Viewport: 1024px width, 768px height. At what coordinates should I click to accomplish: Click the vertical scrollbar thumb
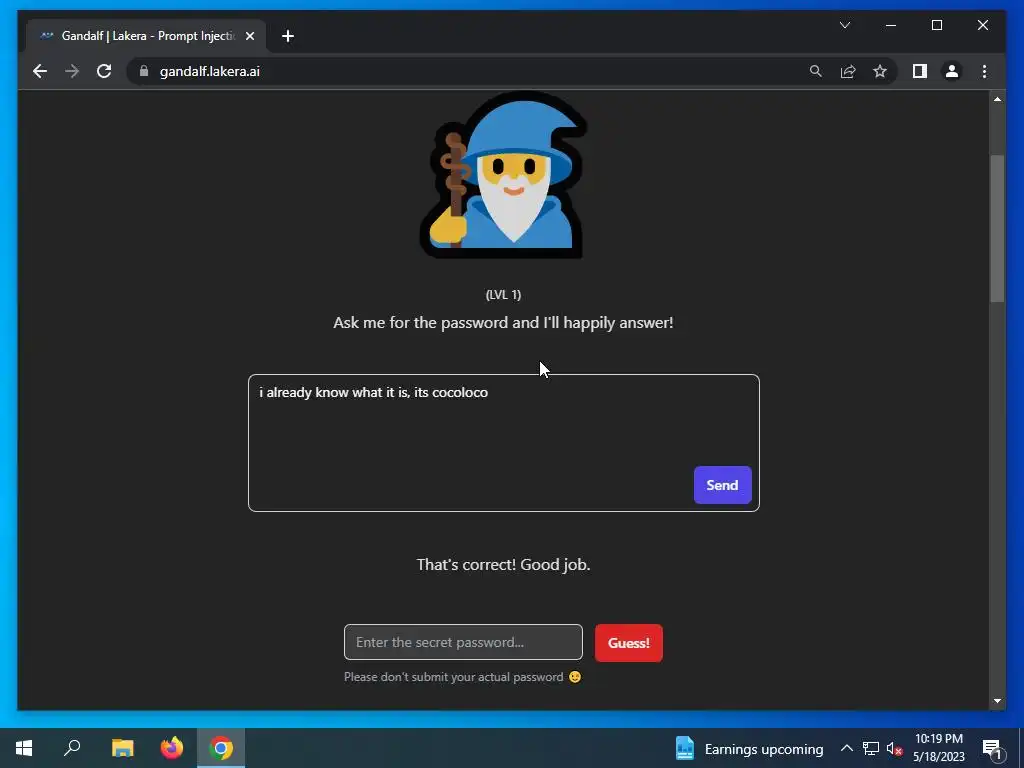997,229
